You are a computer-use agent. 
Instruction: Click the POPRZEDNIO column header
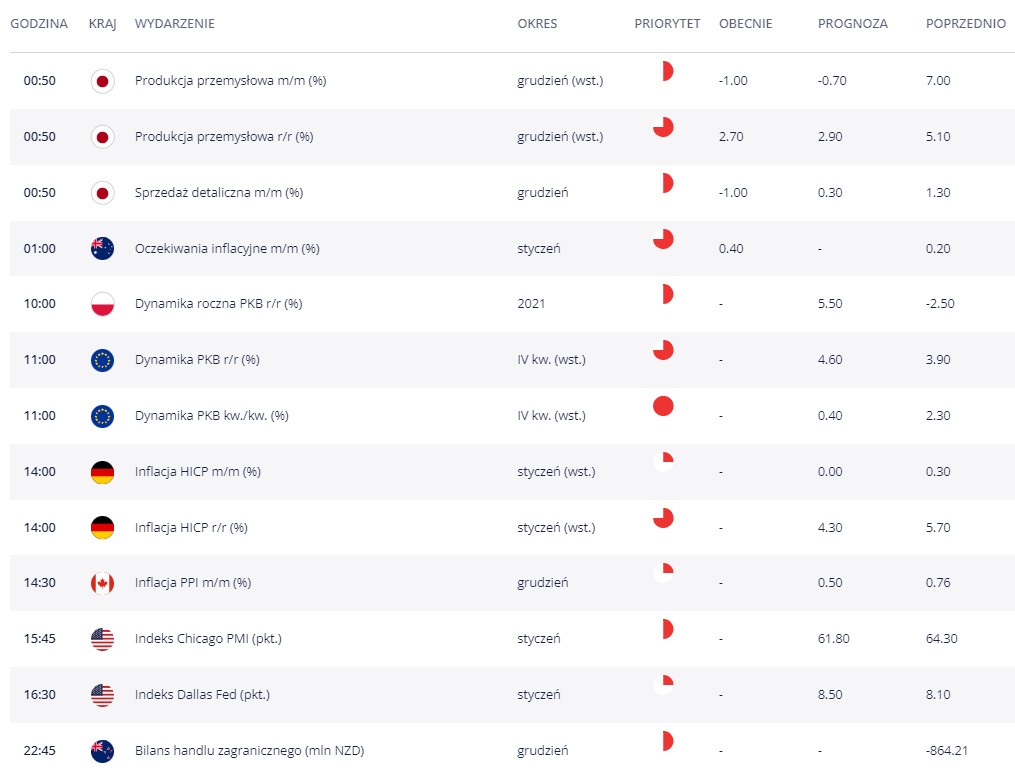[965, 24]
